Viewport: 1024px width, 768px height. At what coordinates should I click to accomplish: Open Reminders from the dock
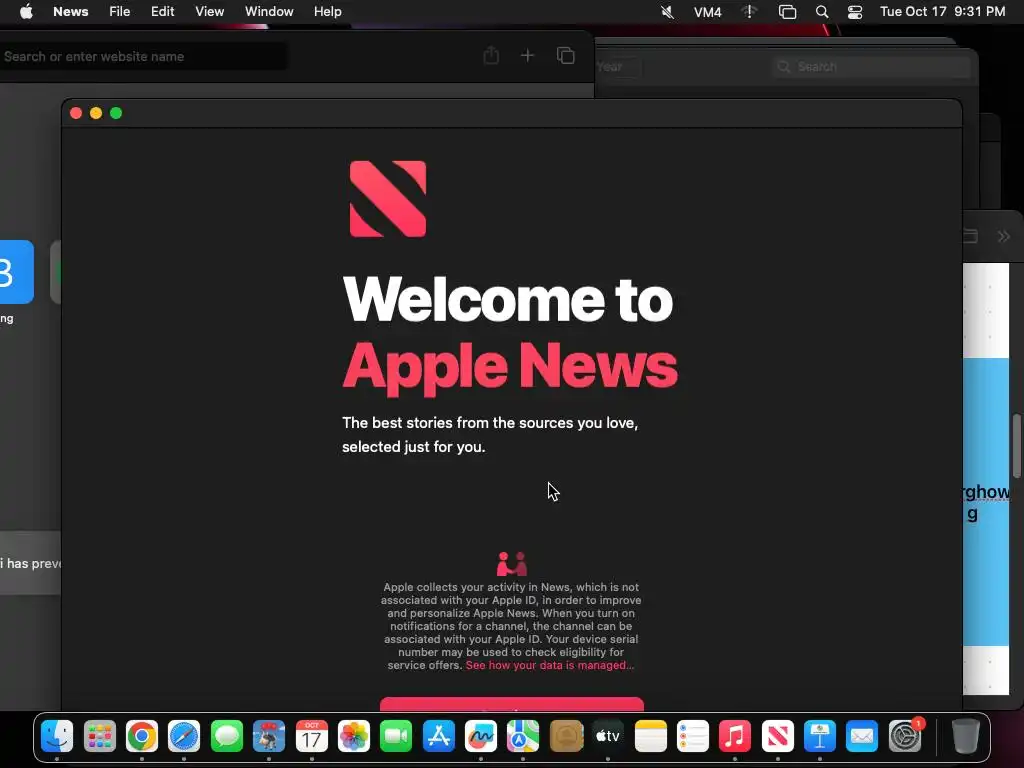click(693, 737)
